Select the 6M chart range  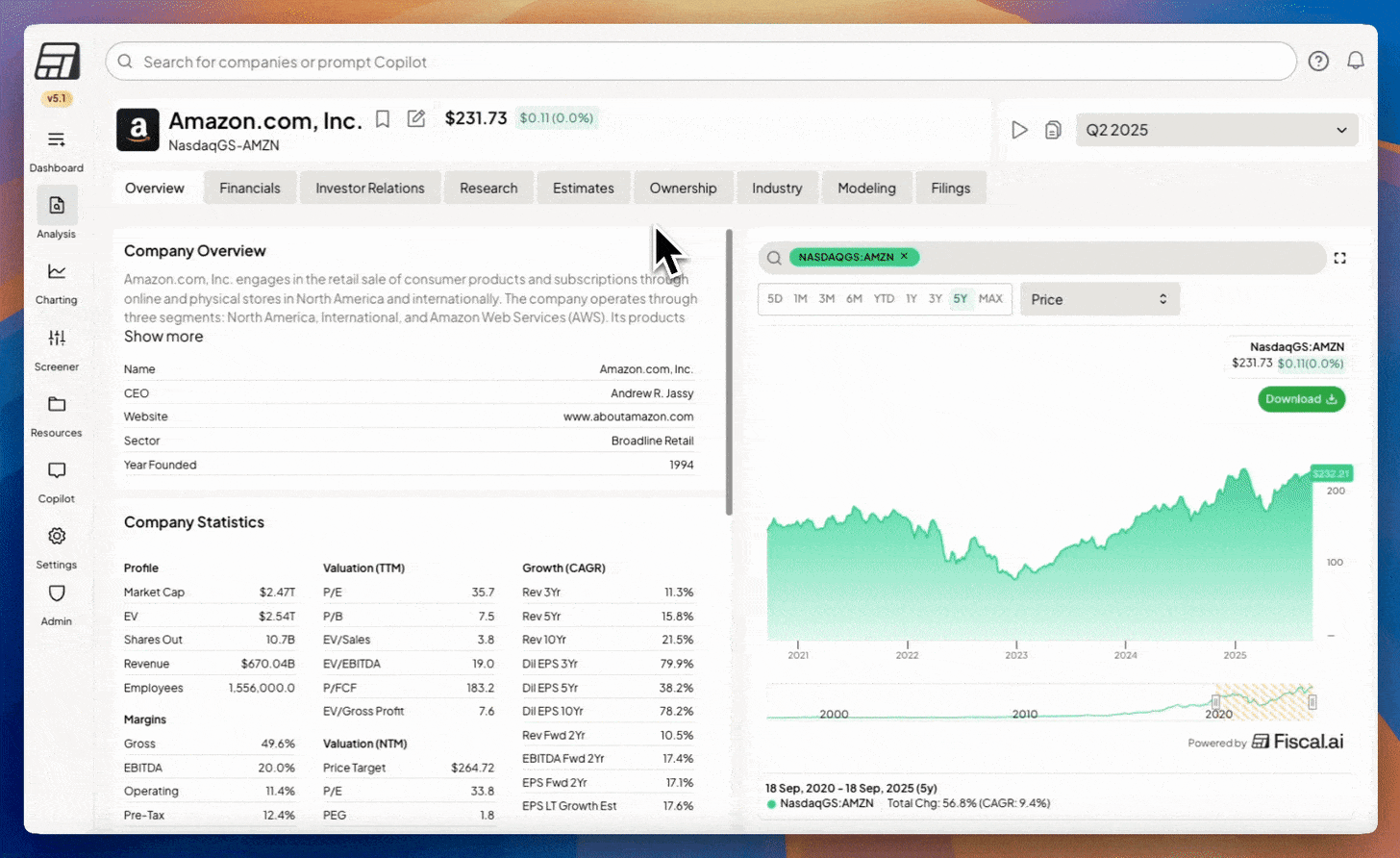click(x=854, y=299)
